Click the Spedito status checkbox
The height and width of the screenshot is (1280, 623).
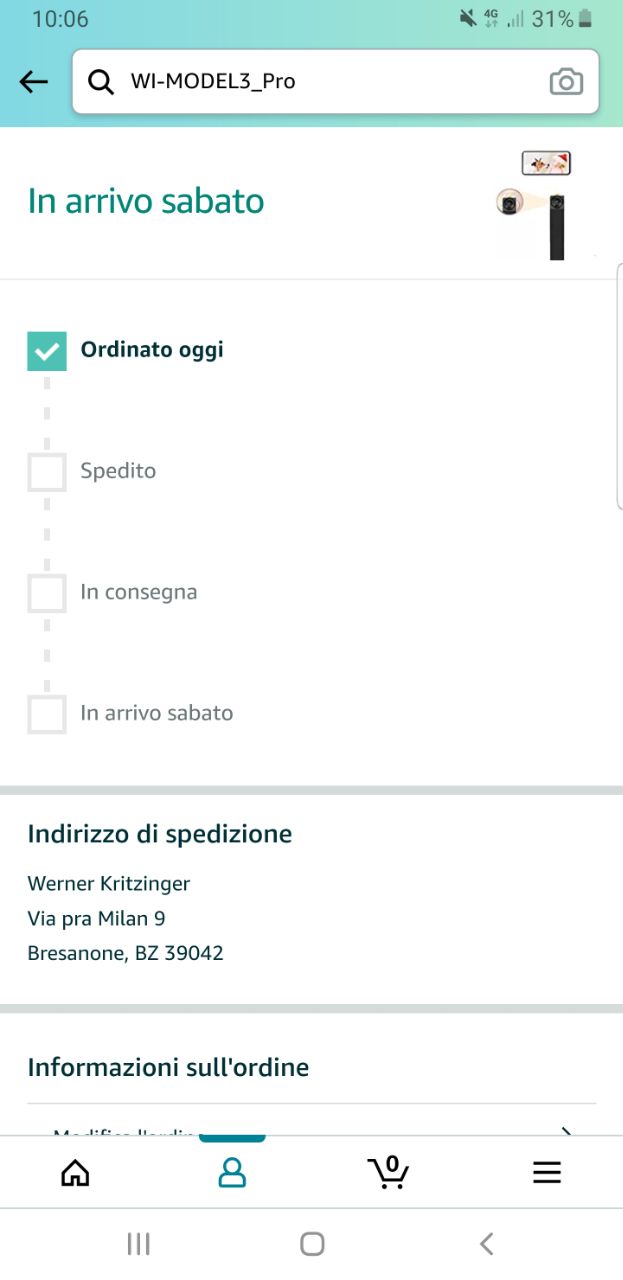point(47,472)
